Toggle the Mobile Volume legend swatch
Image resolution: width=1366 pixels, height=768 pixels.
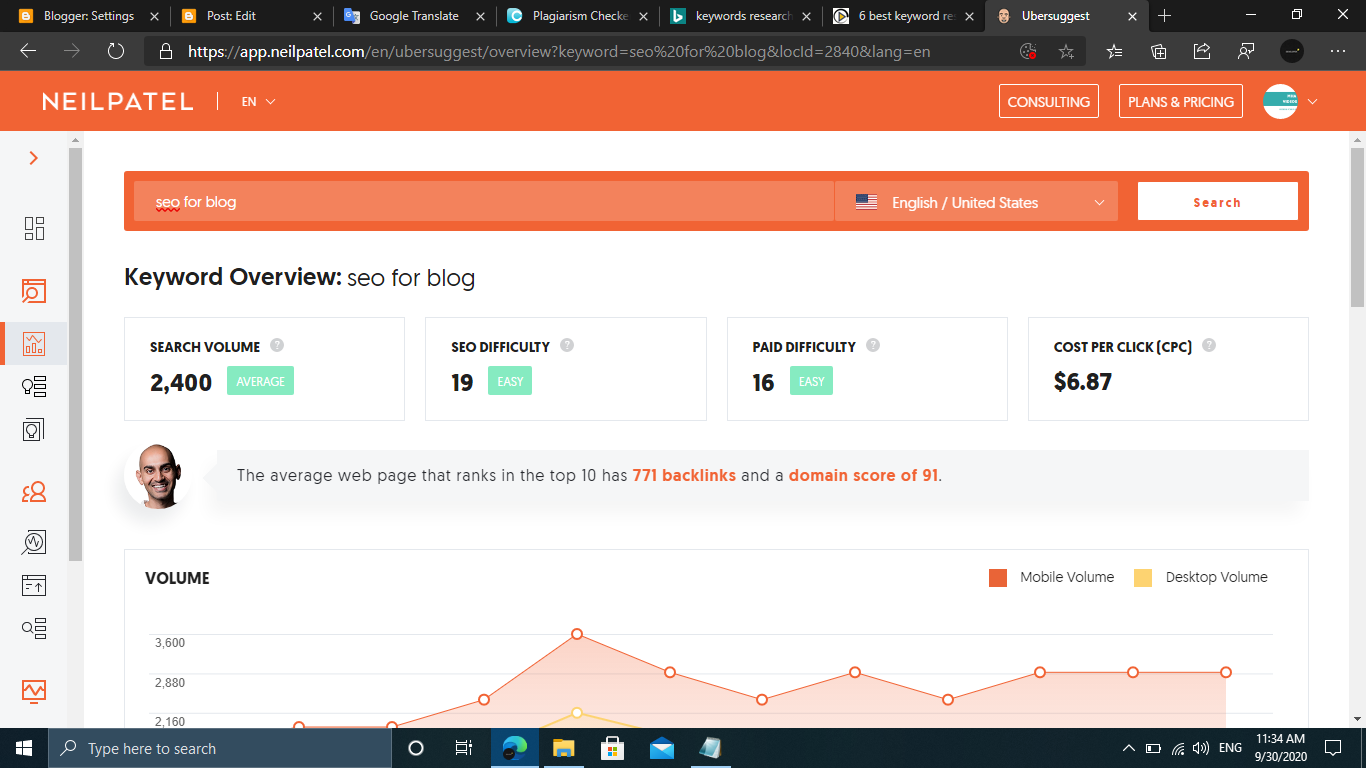[x=998, y=577]
